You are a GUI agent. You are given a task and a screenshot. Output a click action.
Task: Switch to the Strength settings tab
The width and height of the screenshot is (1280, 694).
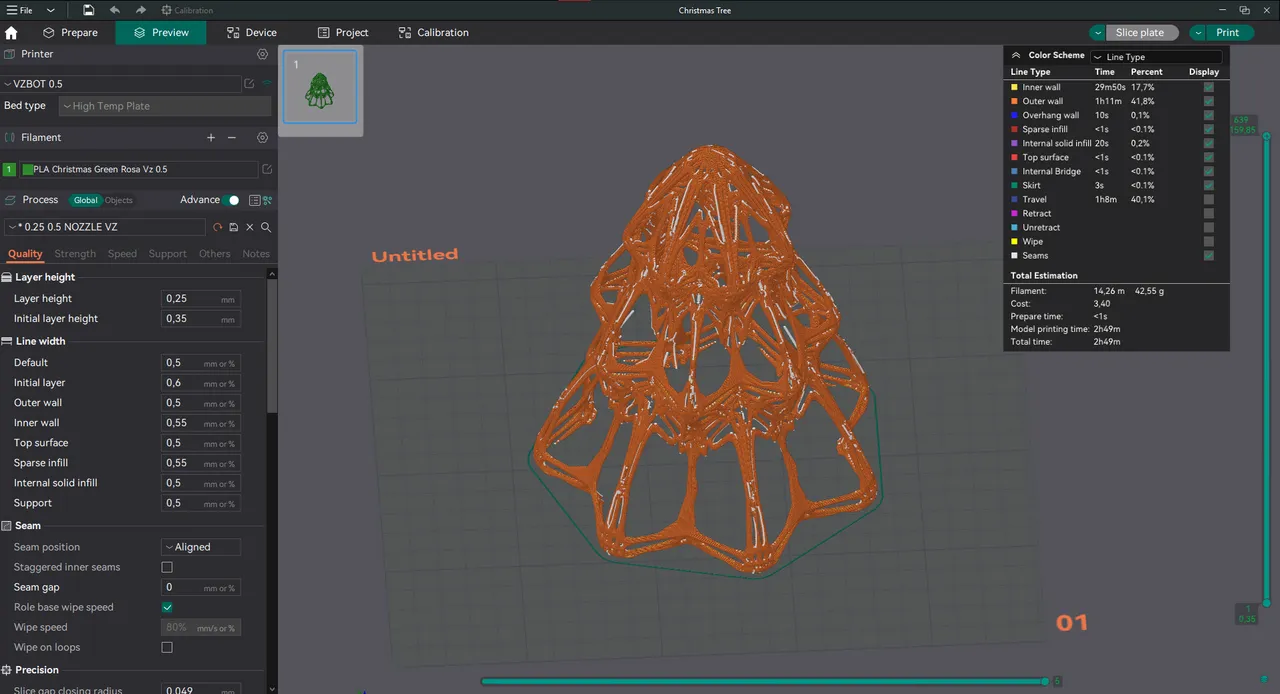75,253
